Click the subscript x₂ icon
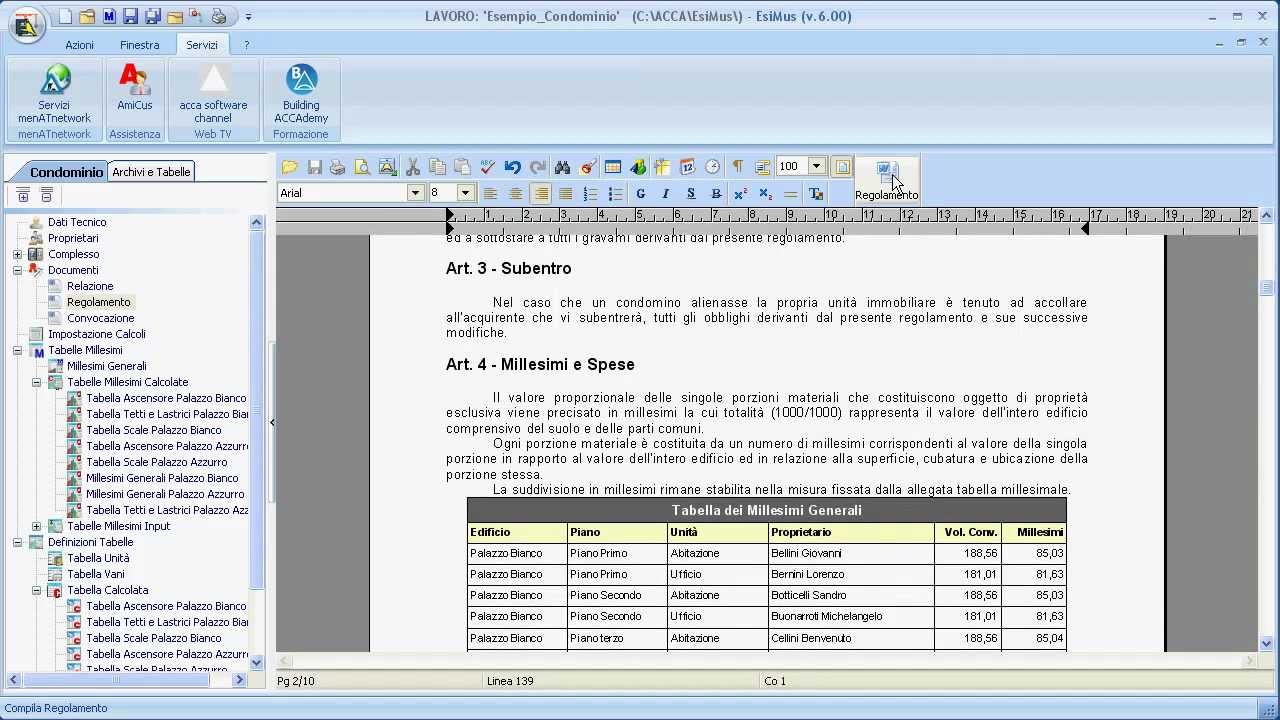The height and width of the screenshot is (720, 1280). point(765,193)
